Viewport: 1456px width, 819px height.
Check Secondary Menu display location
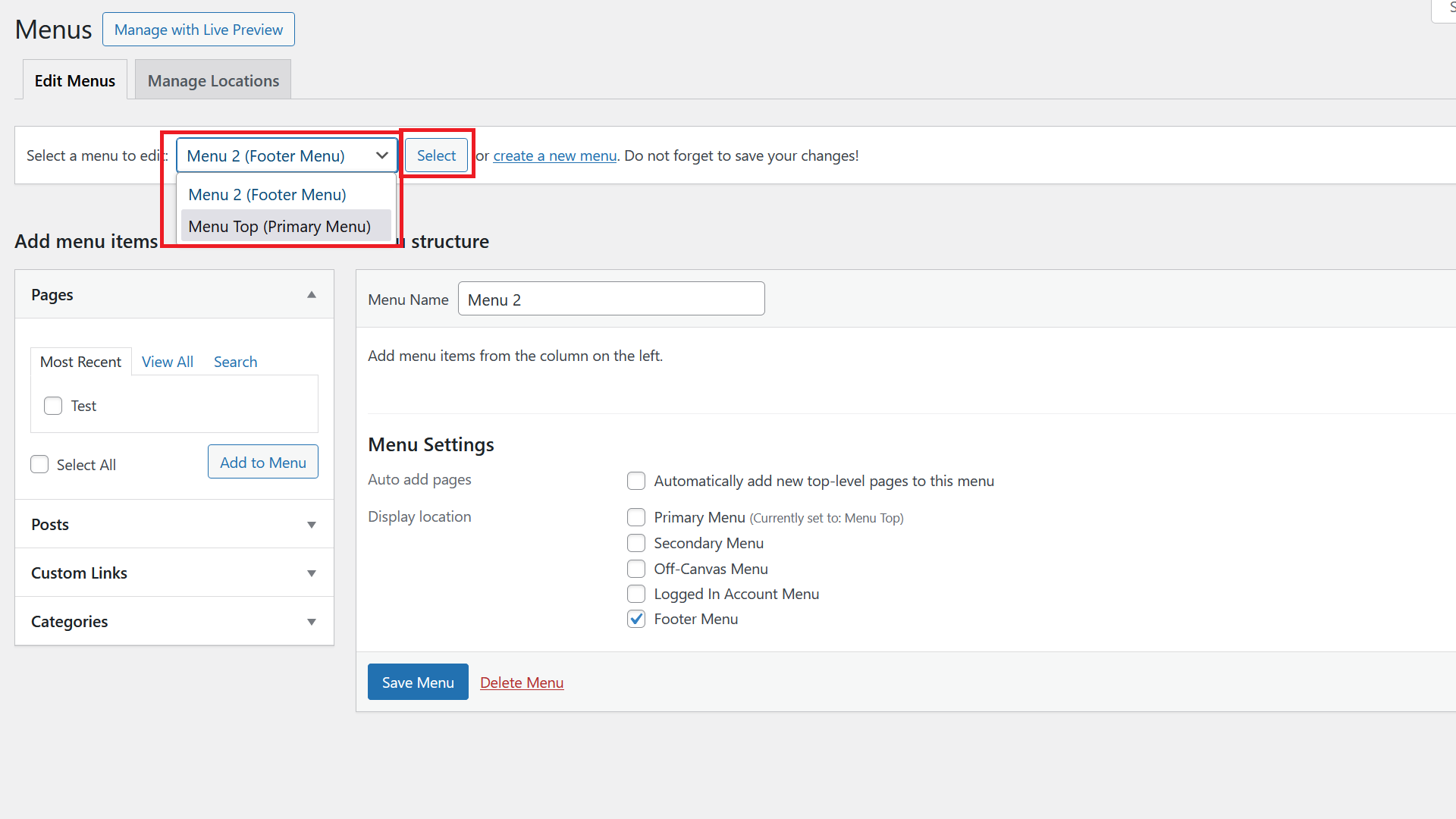pyautogui.click(x=636, y=543)
